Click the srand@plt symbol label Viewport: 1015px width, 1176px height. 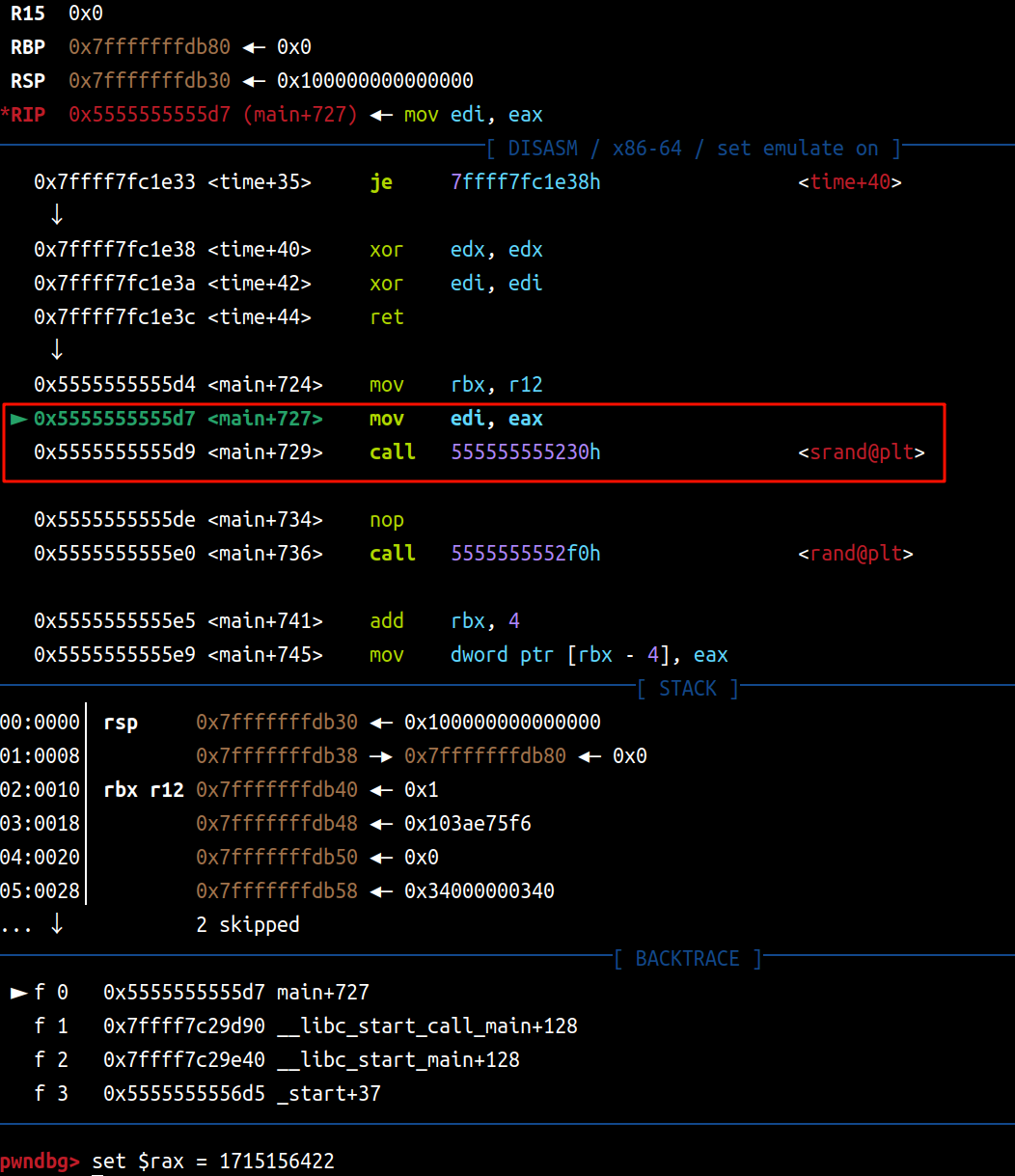point(861,452)
